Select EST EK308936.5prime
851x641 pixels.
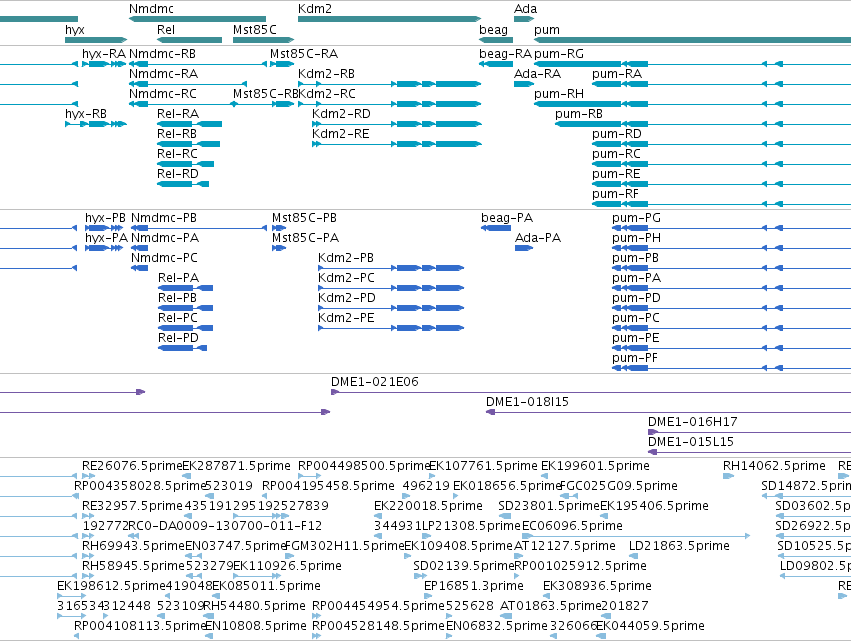click(x=598, y=587)
